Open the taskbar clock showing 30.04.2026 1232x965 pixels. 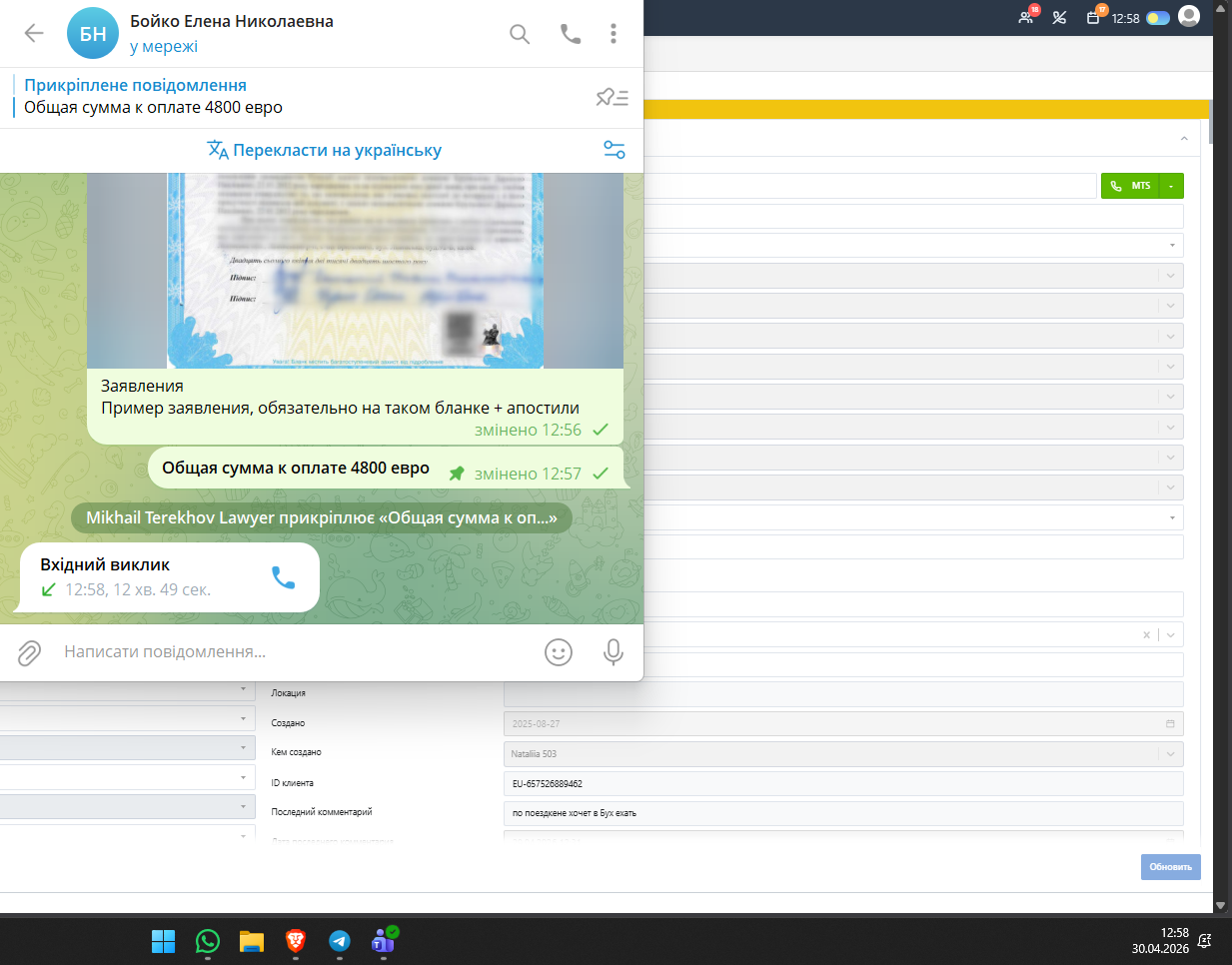pyautogui.click(x=1160, y=941)
